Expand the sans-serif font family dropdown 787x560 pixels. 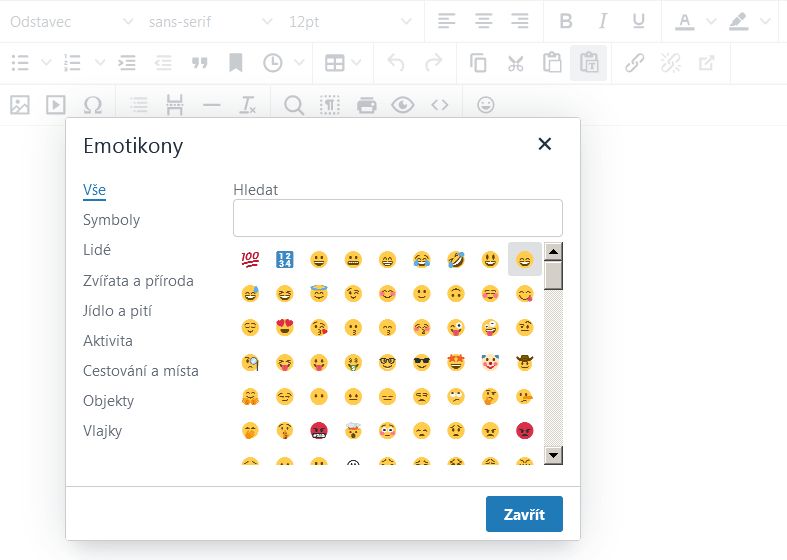209,21
